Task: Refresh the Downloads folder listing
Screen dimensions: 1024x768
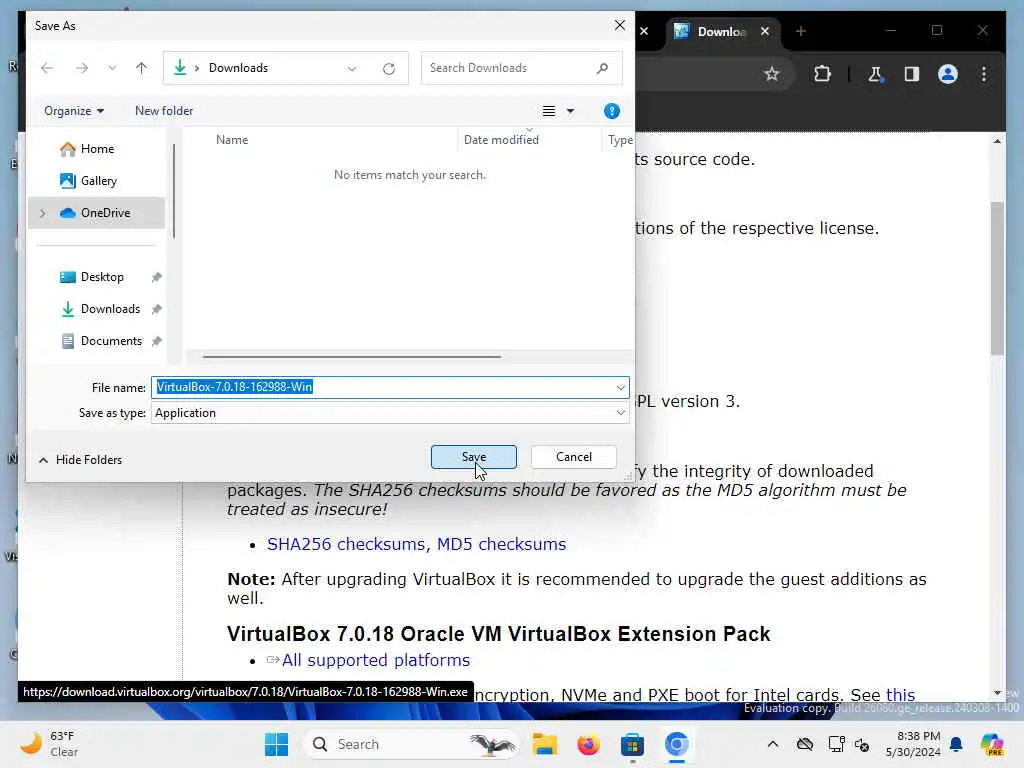Action: coord(389,69)
